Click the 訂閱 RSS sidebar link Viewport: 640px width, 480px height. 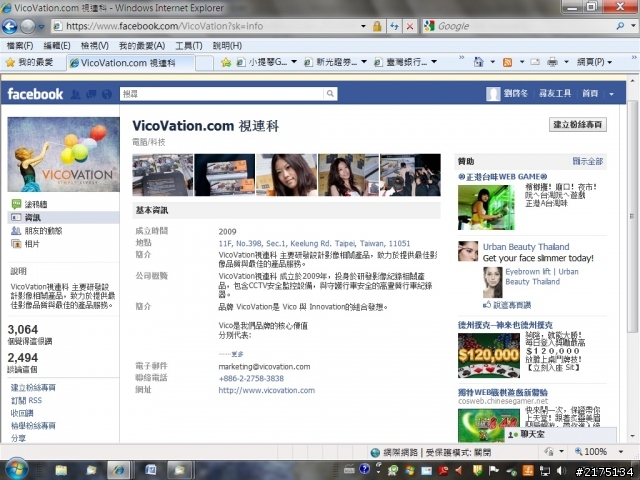[x=26, y=401]
